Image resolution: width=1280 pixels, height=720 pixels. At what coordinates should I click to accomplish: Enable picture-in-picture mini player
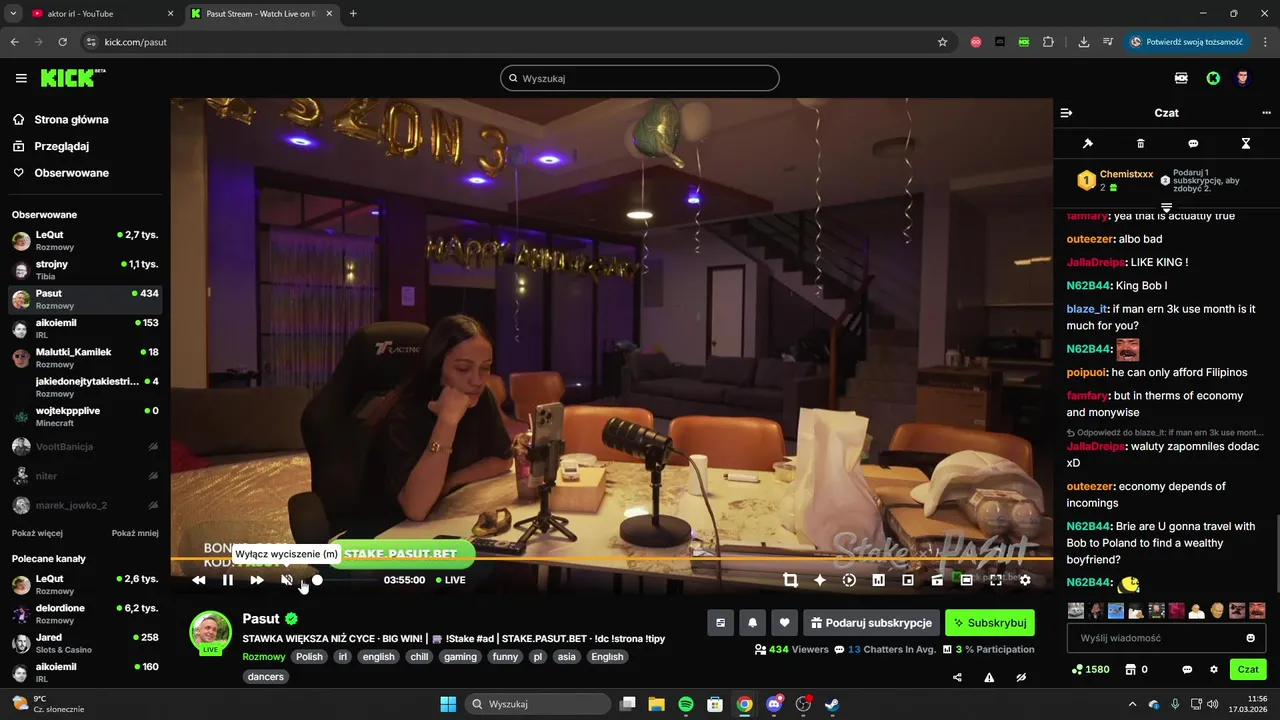click(x=908, y=580)
